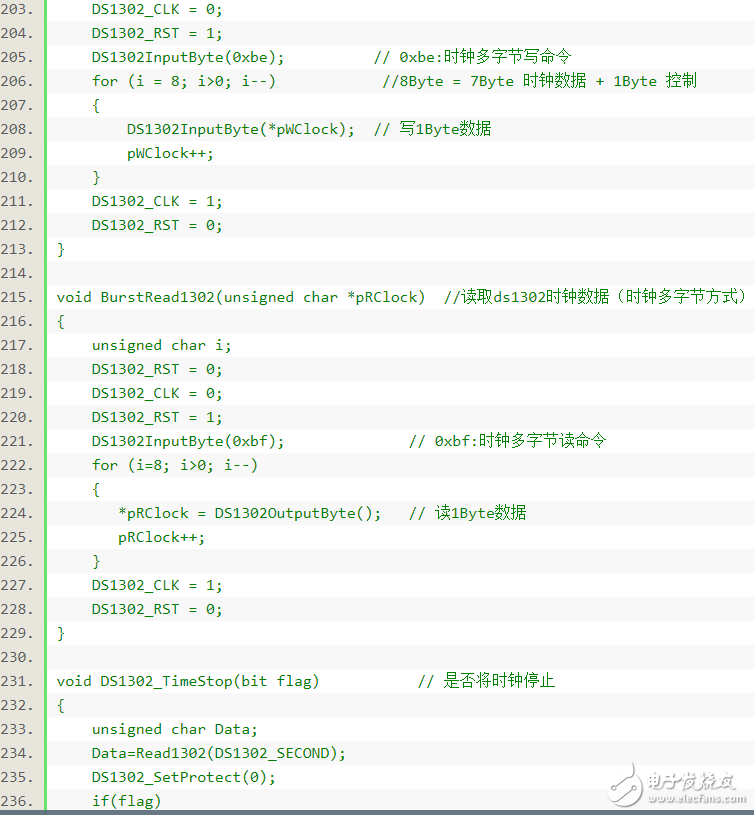Click comment '// 写1Byte数据'
The width and height of the screenshot is (754, 815).
click(432, 129)
